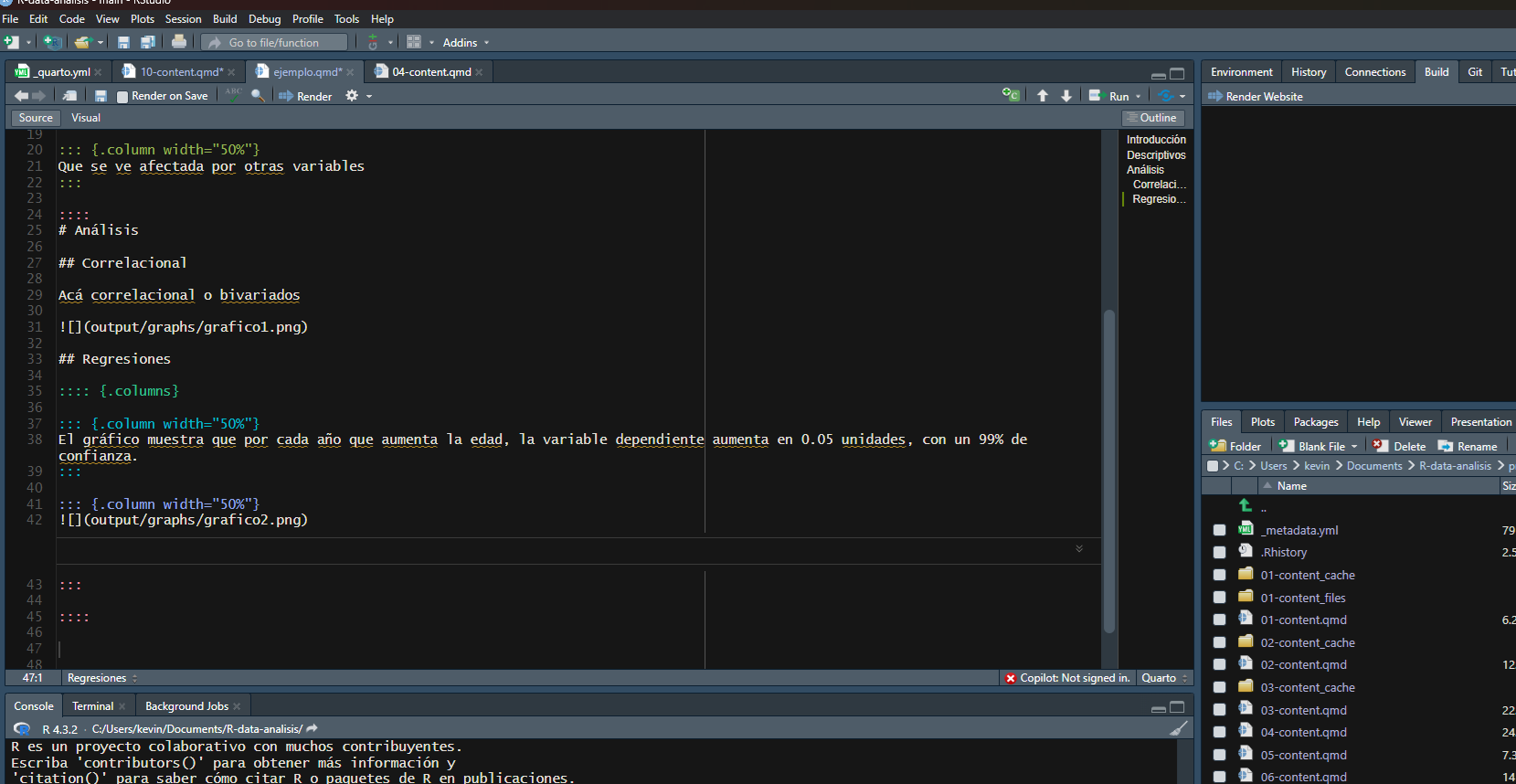Viewport: 1516px width, 784px height.
Task: Click the insert new code chunk icon
Action: 1010,95
